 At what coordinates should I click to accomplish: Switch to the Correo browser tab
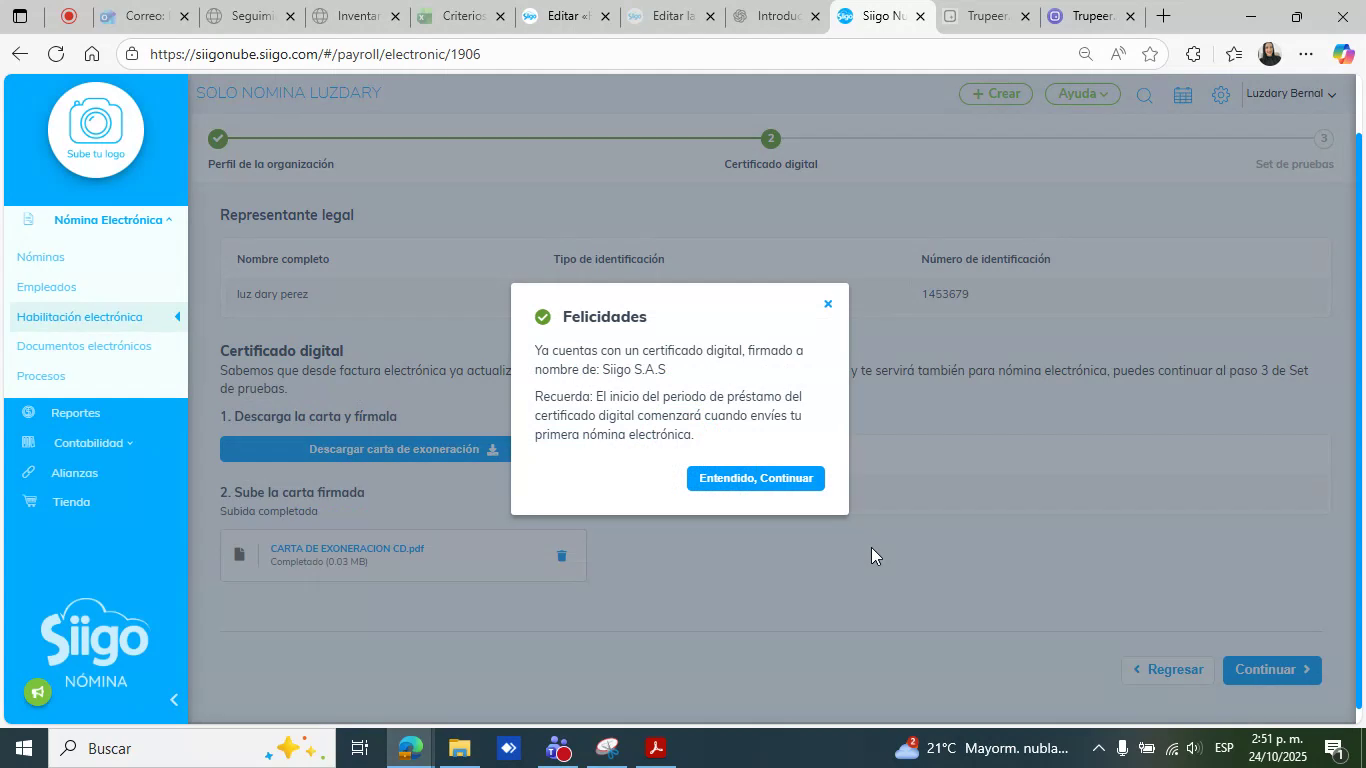point(144,16)
